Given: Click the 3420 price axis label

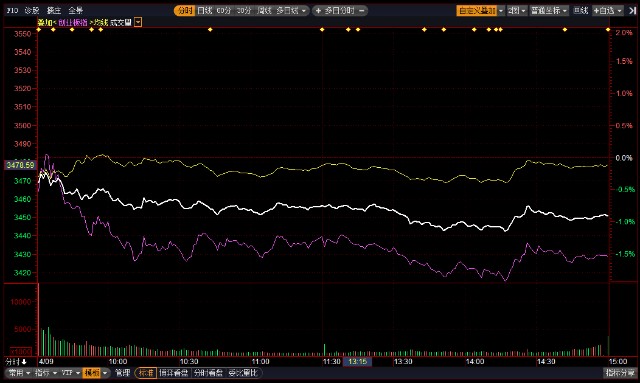Looking at the screenshot, I should pos(22,273).
